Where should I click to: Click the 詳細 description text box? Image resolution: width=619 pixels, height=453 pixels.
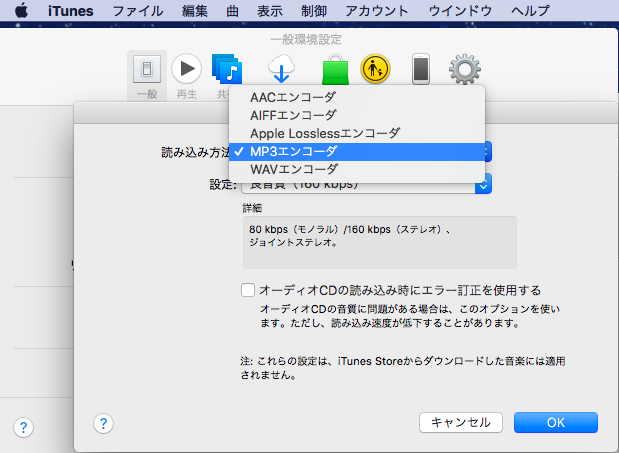(380, 242)
